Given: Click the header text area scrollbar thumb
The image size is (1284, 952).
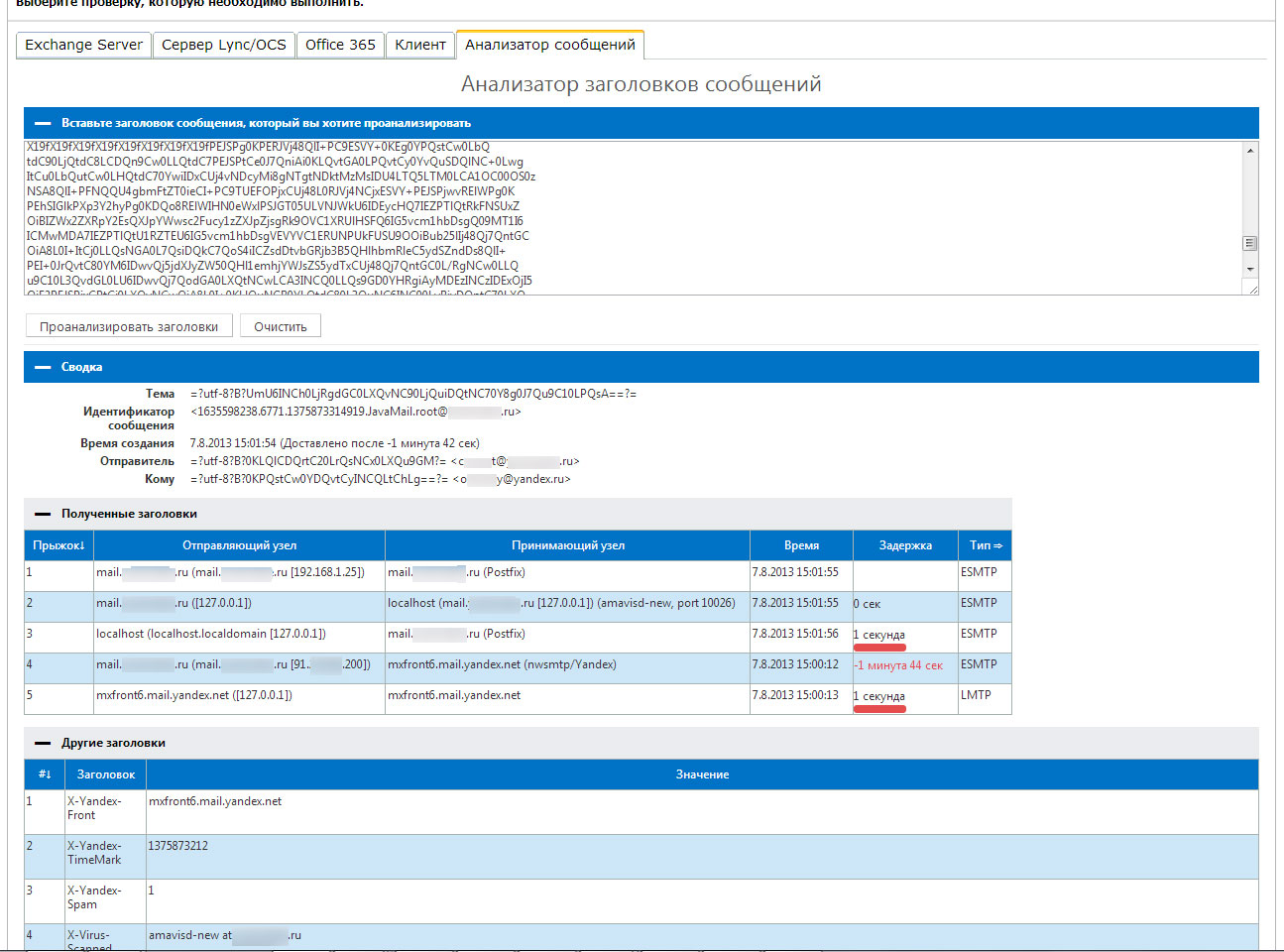Looking at the screenshot, I should [1250, 243].
